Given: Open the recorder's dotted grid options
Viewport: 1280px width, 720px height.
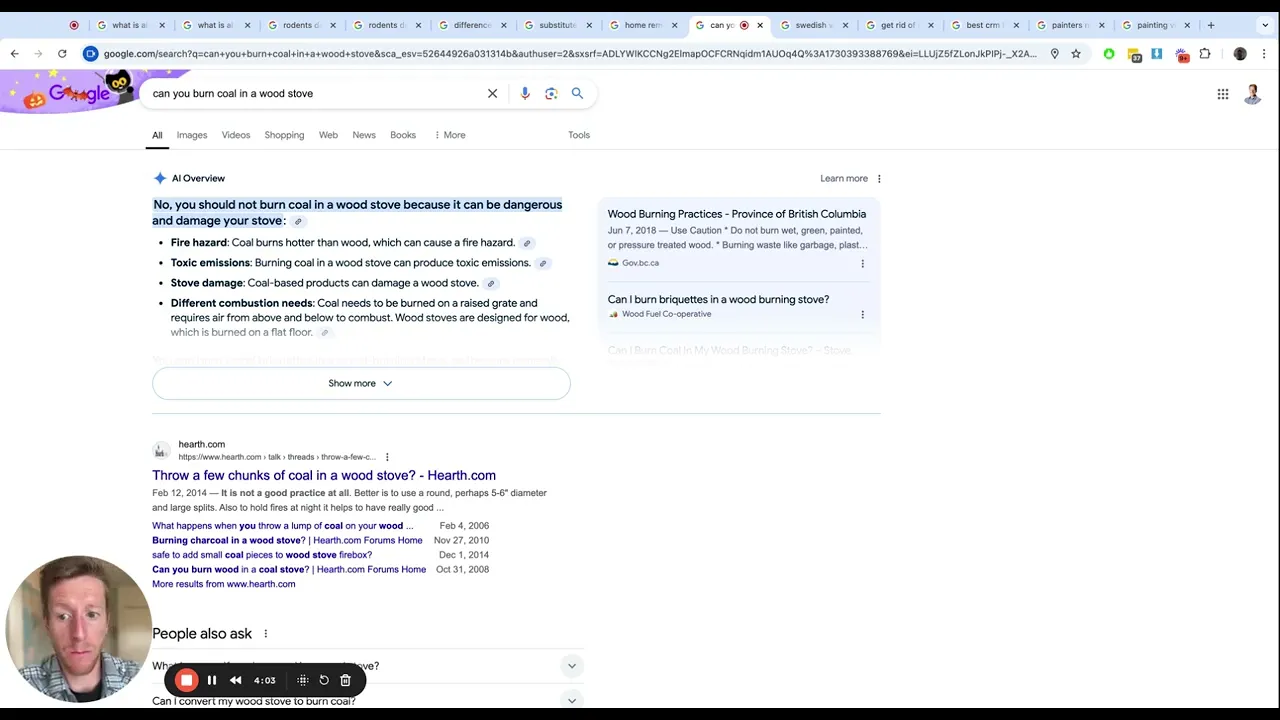Looking at the screenshot, I should (303, 680).
